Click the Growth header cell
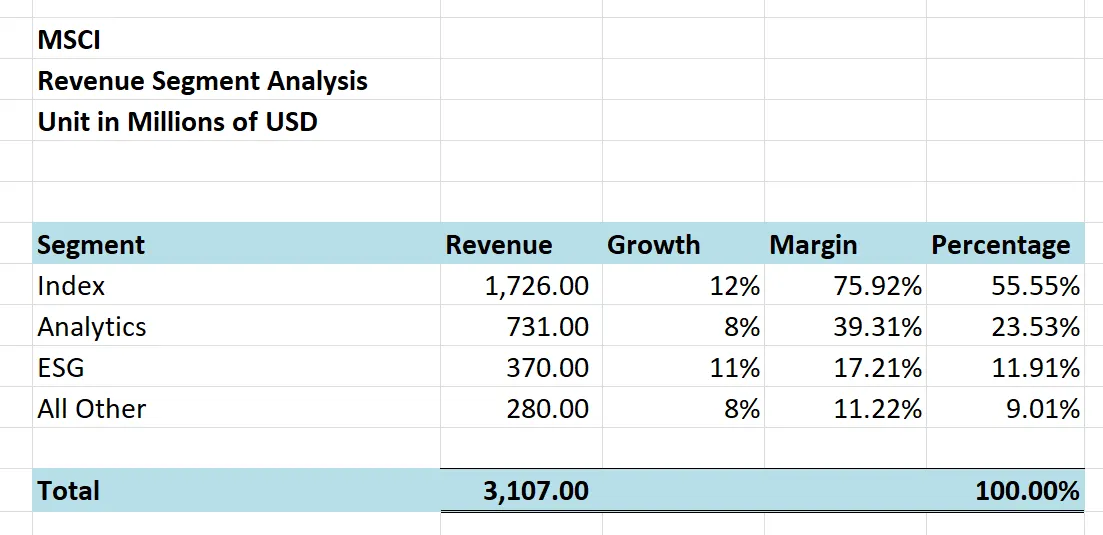This screenshot has width=1103, height=535. click(654, 245)
